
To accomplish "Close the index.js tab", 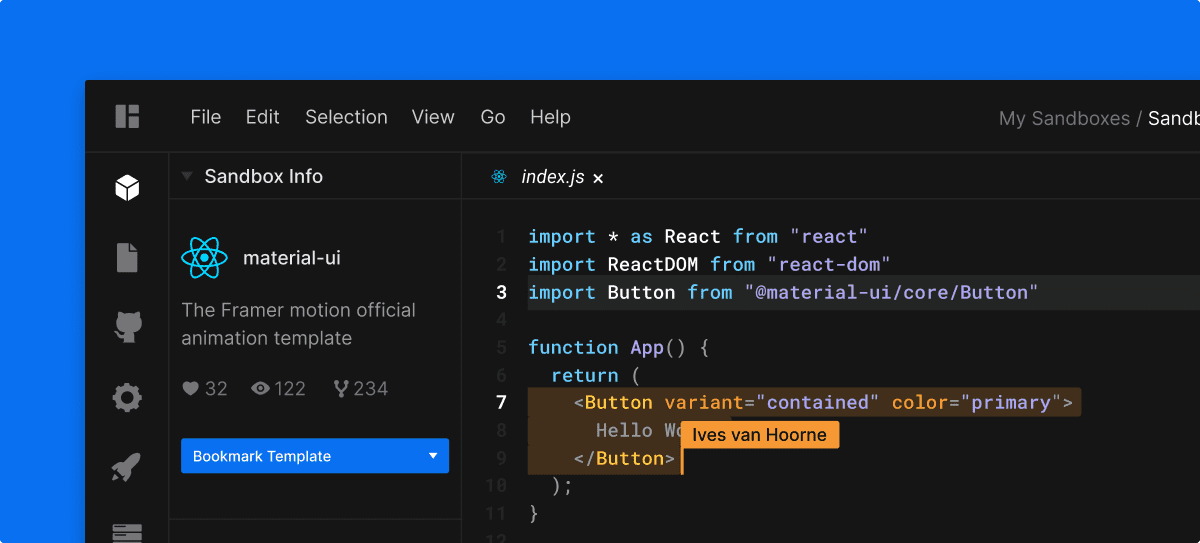I will tap(598, 178).
